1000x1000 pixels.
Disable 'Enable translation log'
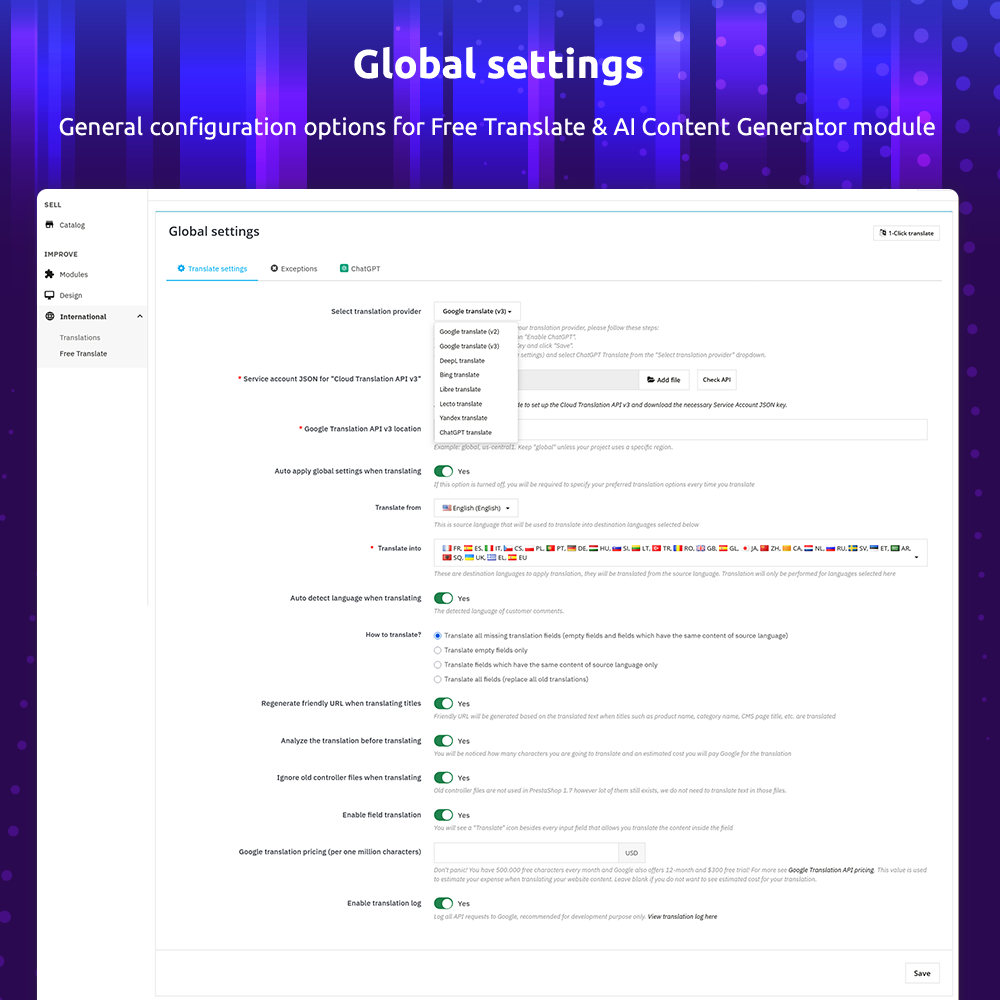click(x=444, y=903)
